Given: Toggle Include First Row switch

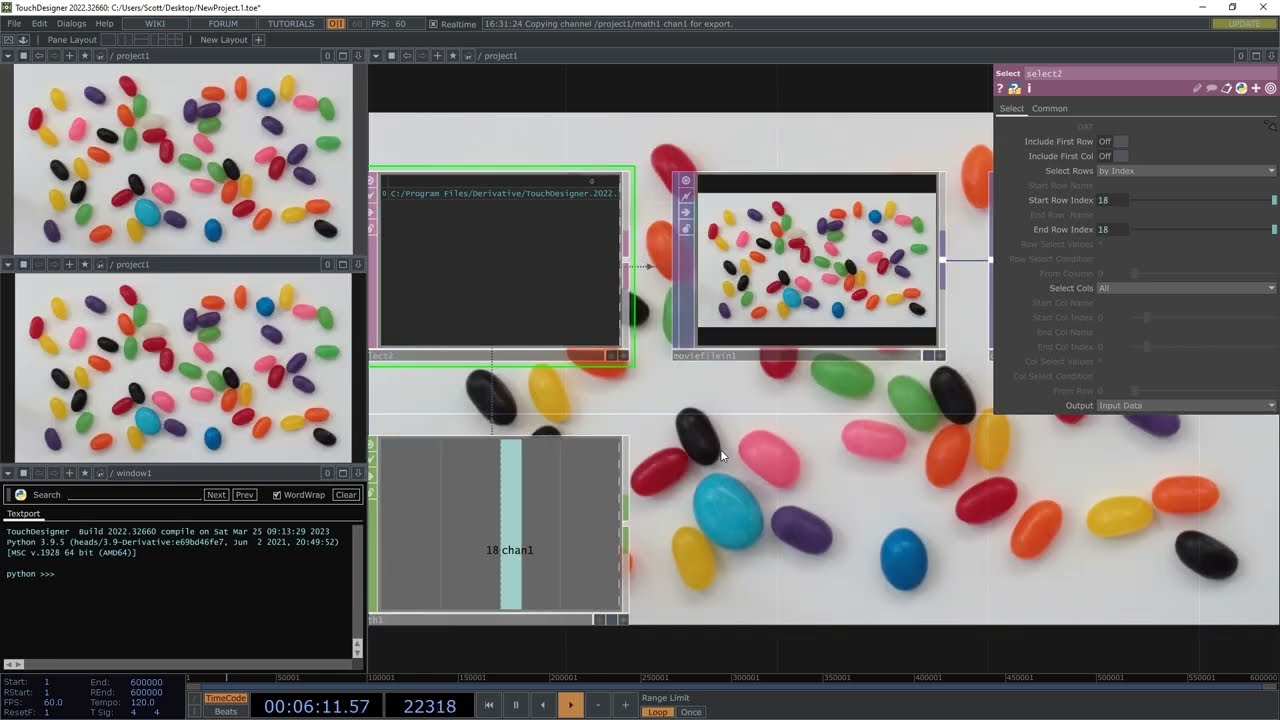Looking at the screenshot, I should click(1113, 142).
